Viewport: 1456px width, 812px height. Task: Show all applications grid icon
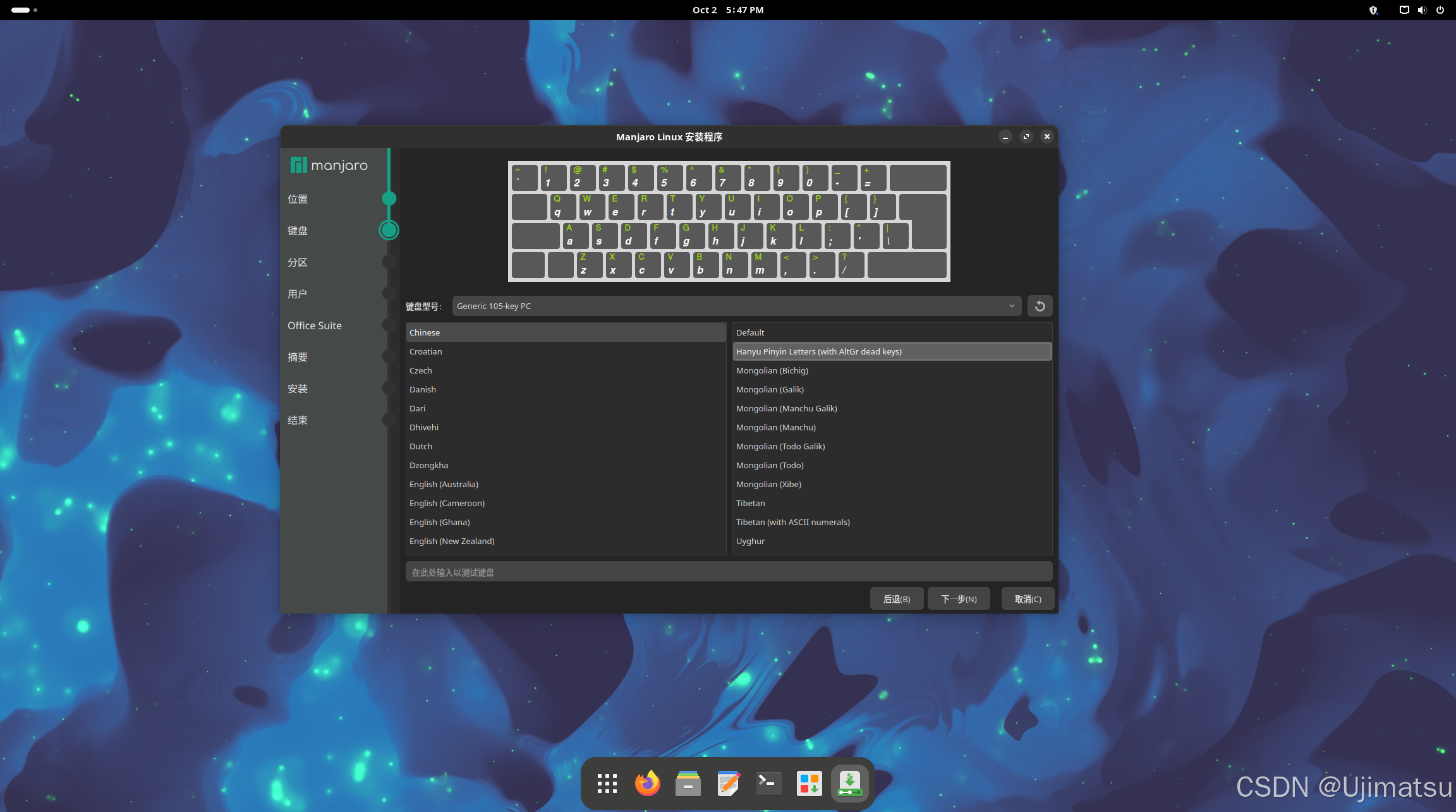click(x=607, y=784)
